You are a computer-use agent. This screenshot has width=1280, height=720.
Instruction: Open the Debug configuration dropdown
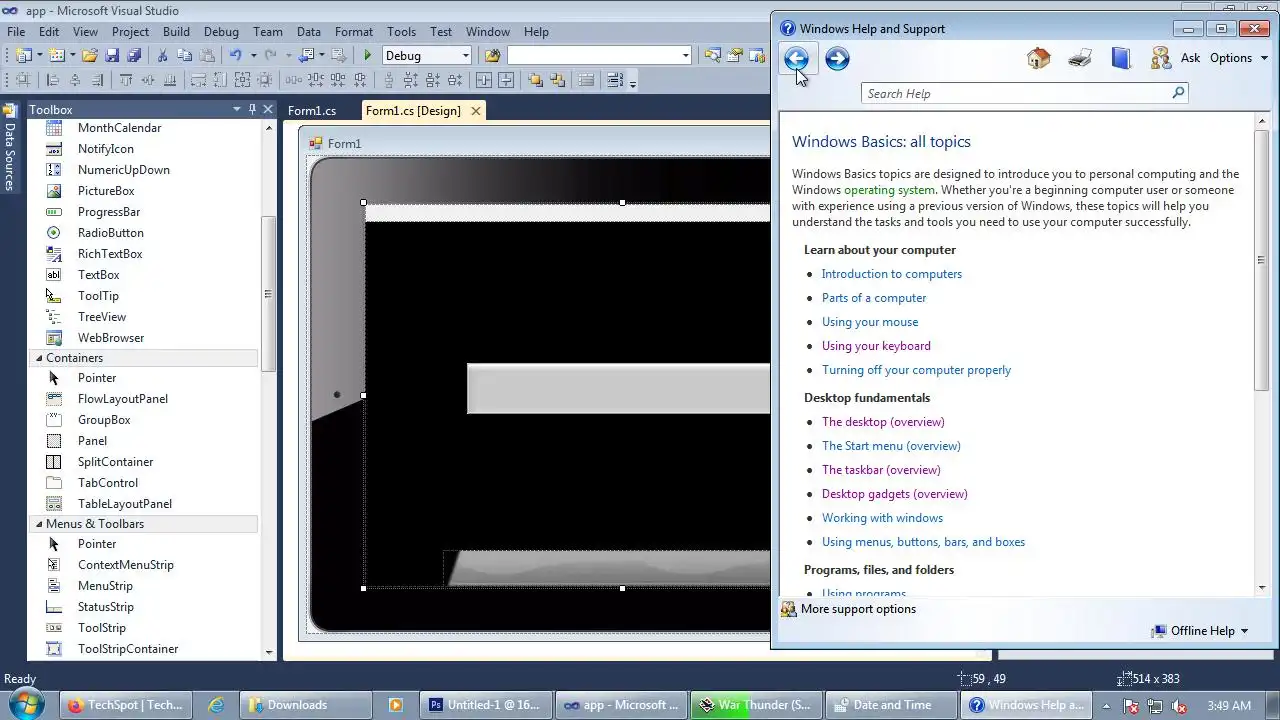[x=465, y=56]
